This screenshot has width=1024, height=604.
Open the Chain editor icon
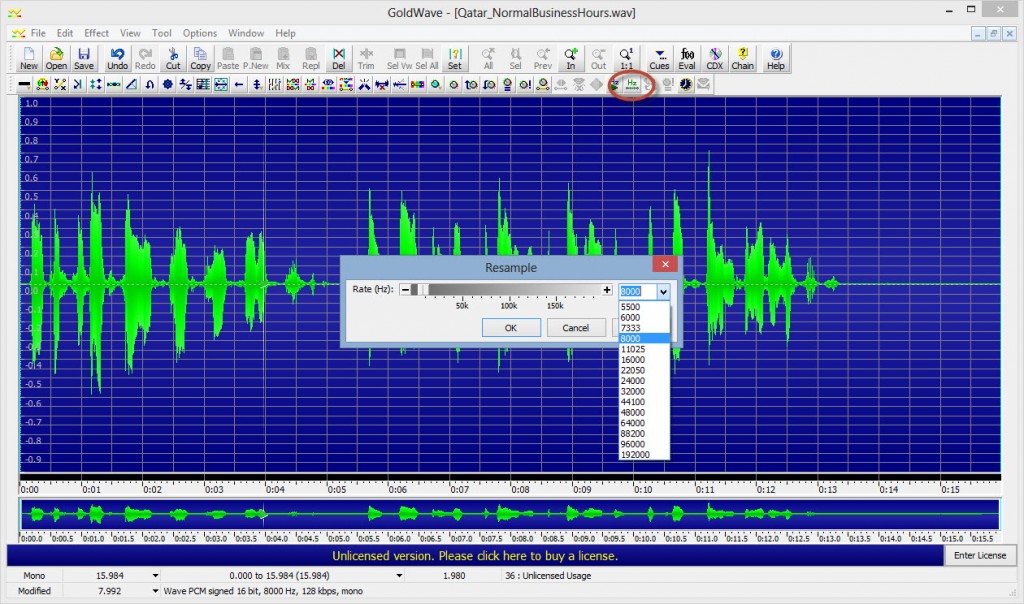[x=743, y=58]
